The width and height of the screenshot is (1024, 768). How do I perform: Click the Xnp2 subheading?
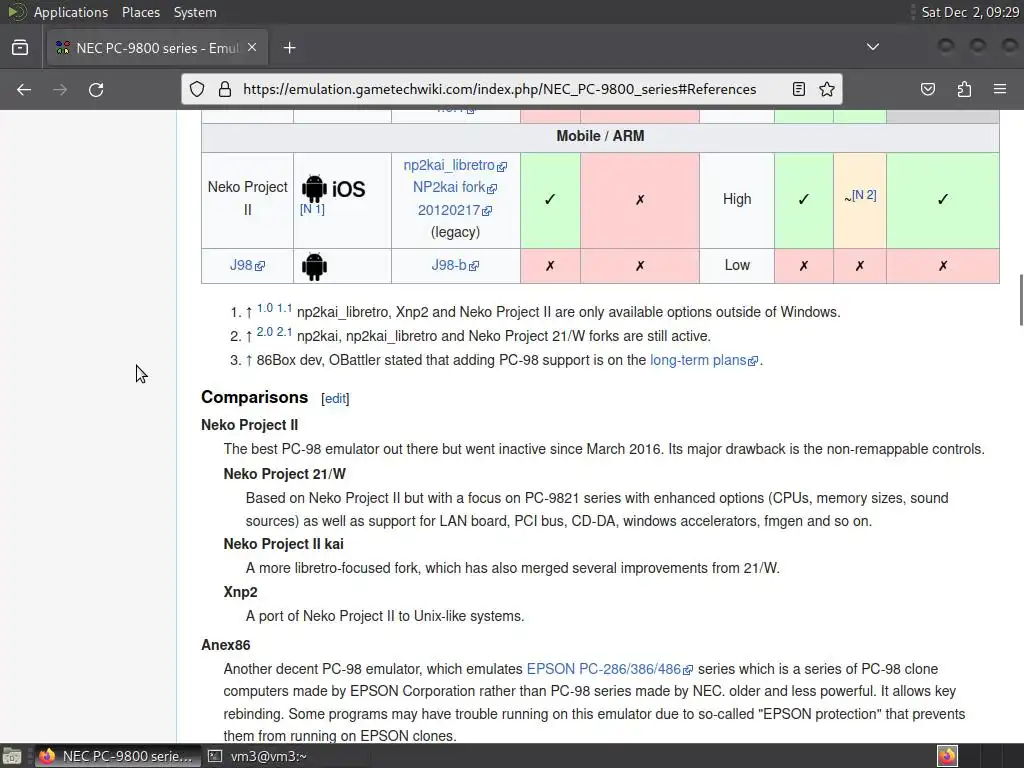point(240,592)
